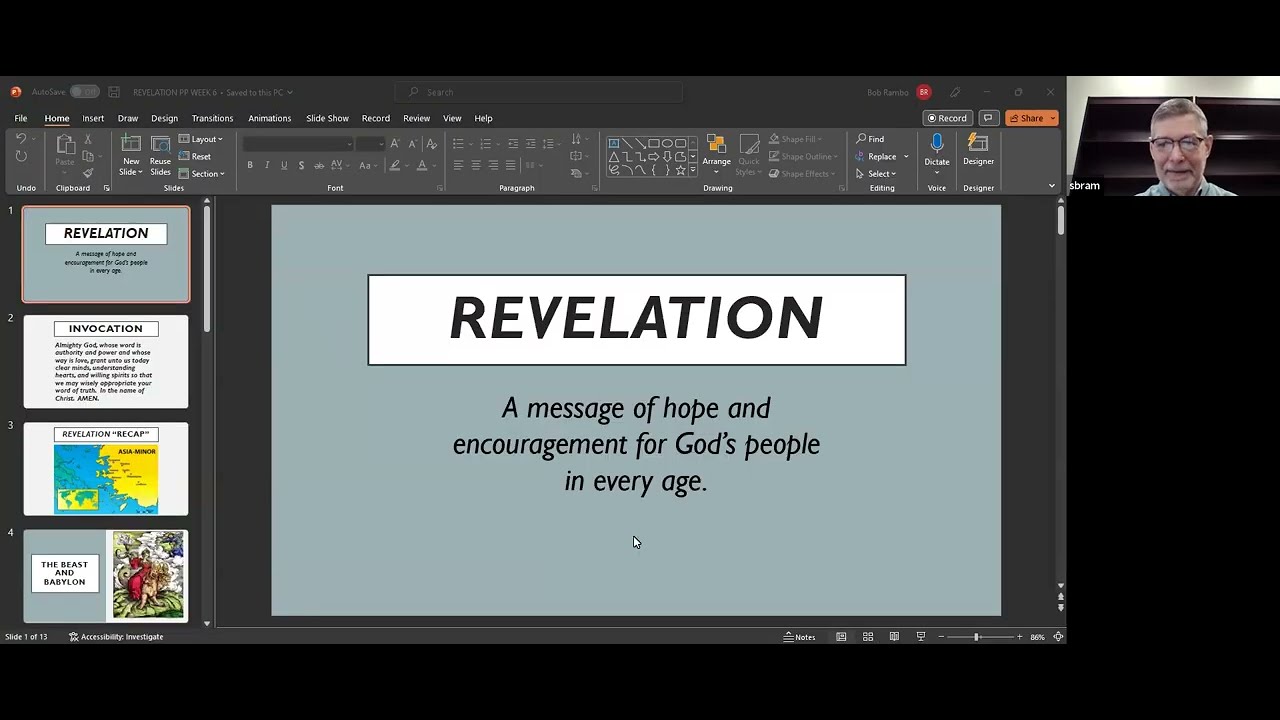Click the Format Painter brush icon
Screen dimensions: 1280x720
point(88,173)
